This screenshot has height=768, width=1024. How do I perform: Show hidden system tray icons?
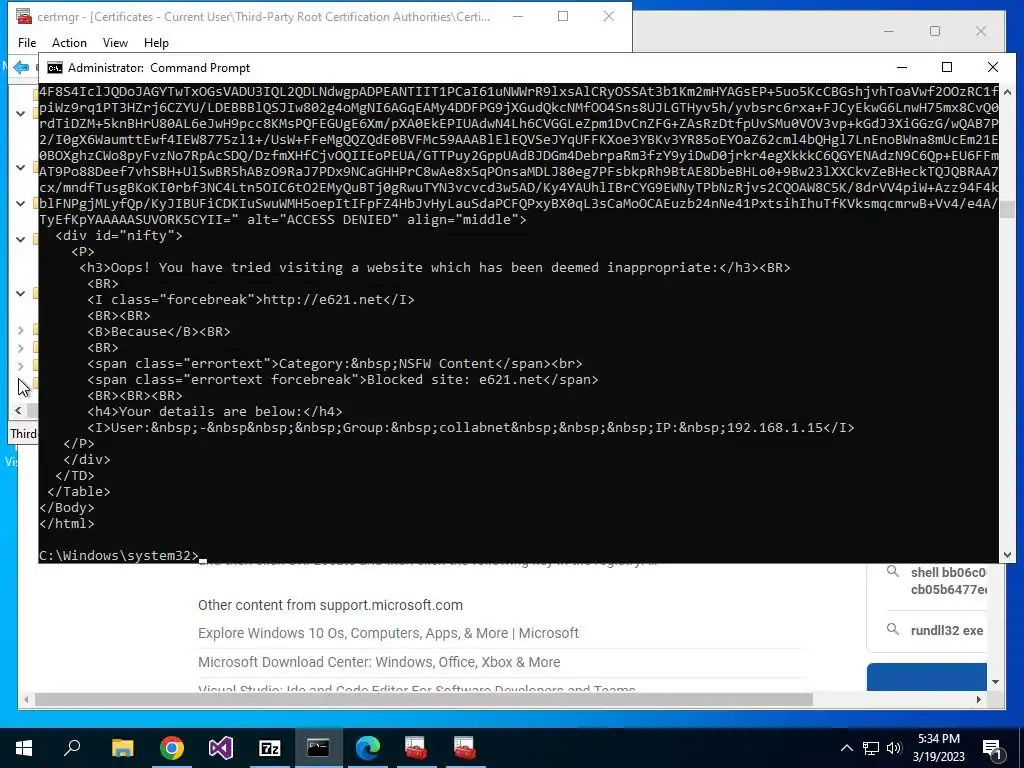click(846, 748)
